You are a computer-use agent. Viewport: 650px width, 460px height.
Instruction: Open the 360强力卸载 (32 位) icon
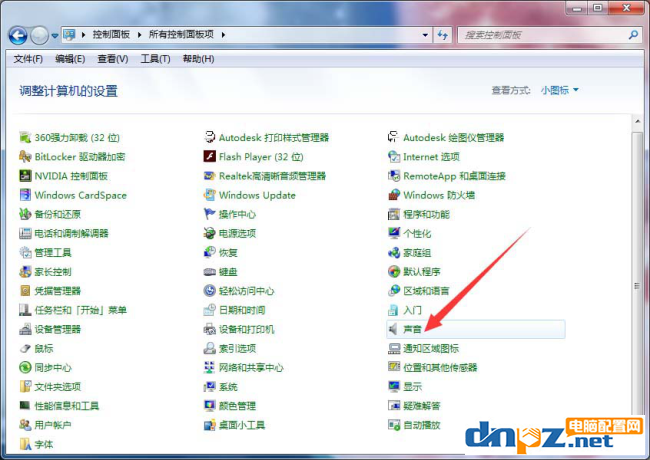(25, 137)
